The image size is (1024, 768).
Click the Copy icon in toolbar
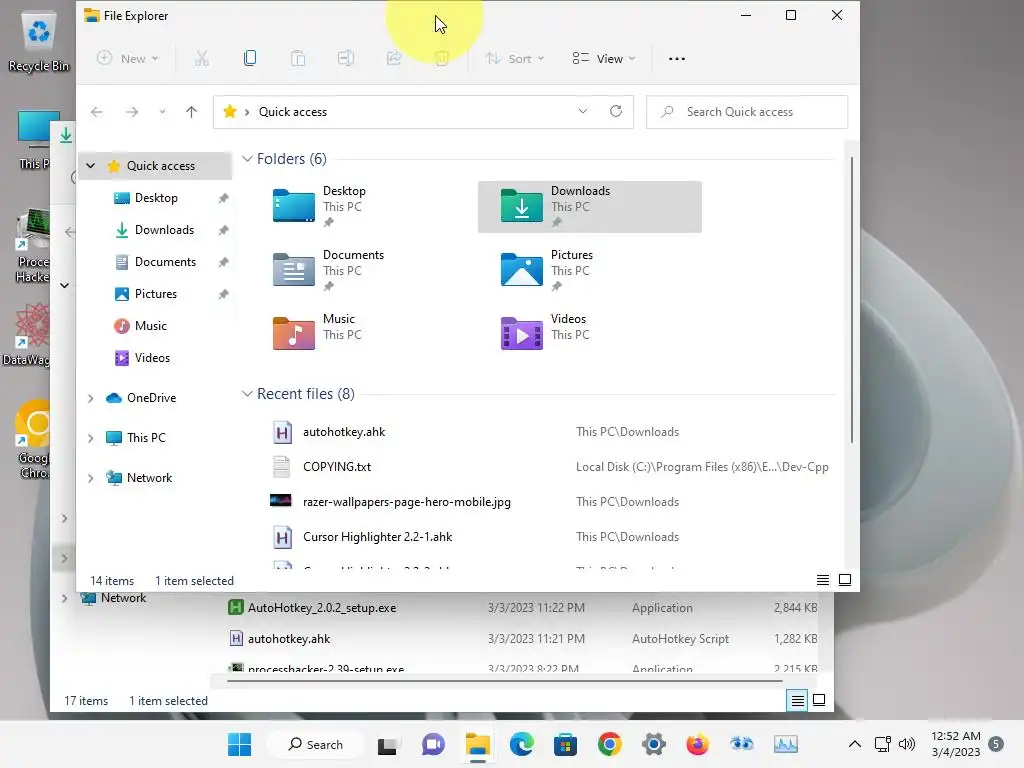[249, 59]
